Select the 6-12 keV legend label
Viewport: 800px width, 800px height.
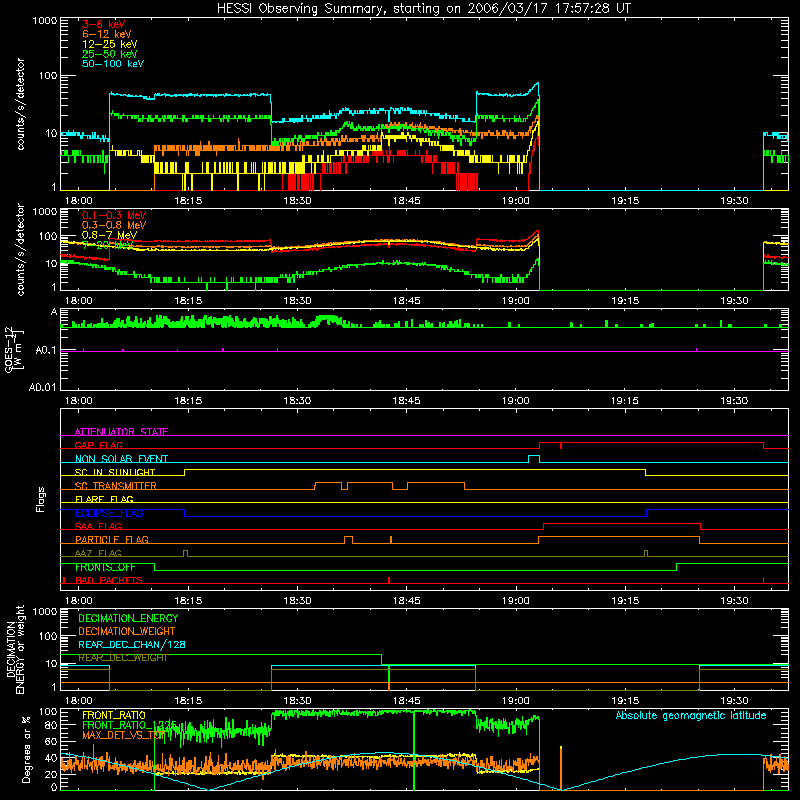pos(107,34)
